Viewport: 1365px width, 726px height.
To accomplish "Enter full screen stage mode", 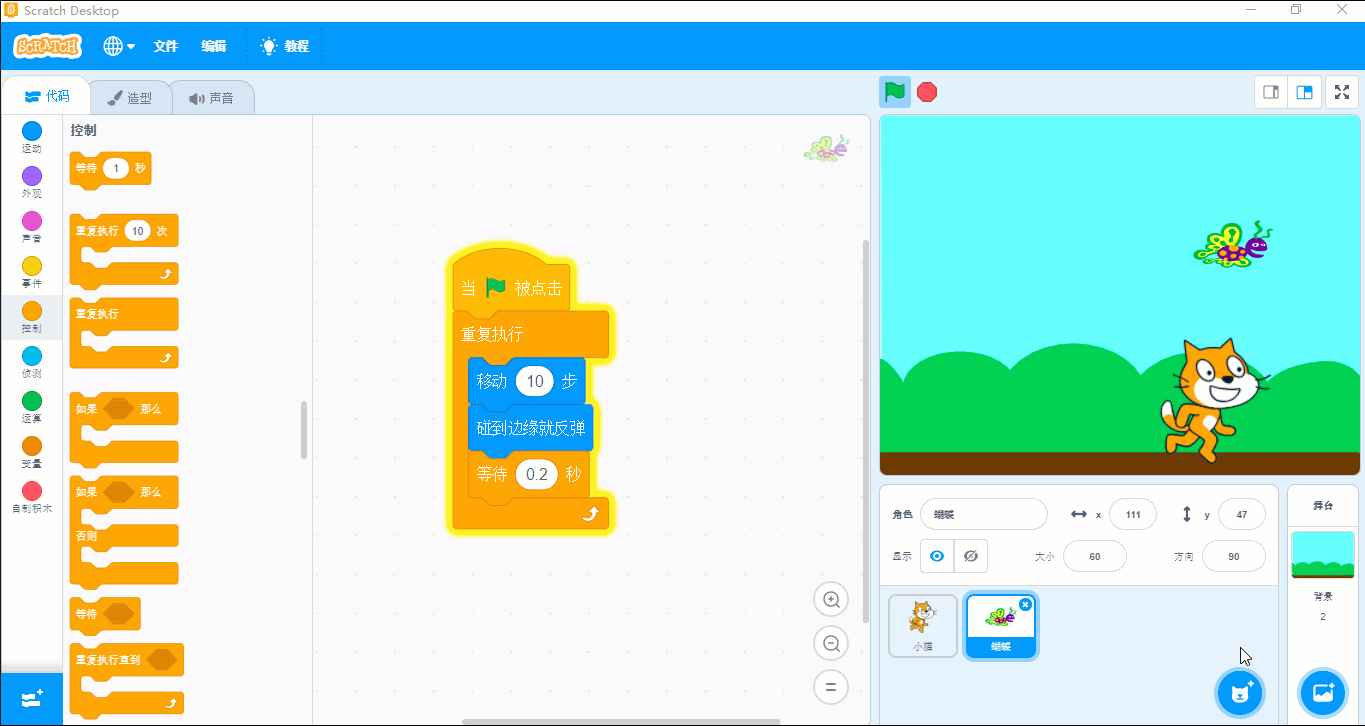I will pyautogui.click(x=1342, y=92).
